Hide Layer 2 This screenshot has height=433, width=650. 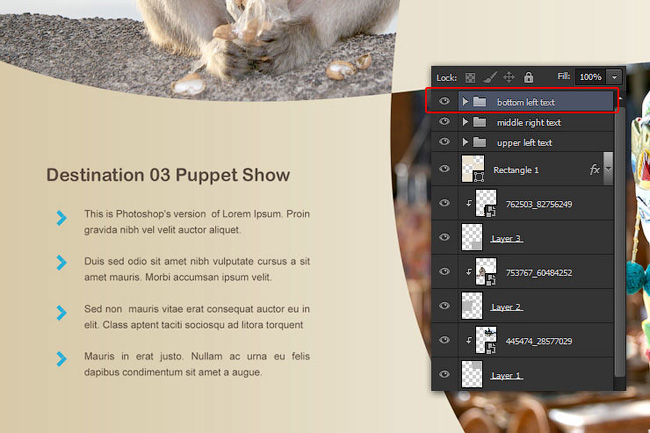[444, 305]
